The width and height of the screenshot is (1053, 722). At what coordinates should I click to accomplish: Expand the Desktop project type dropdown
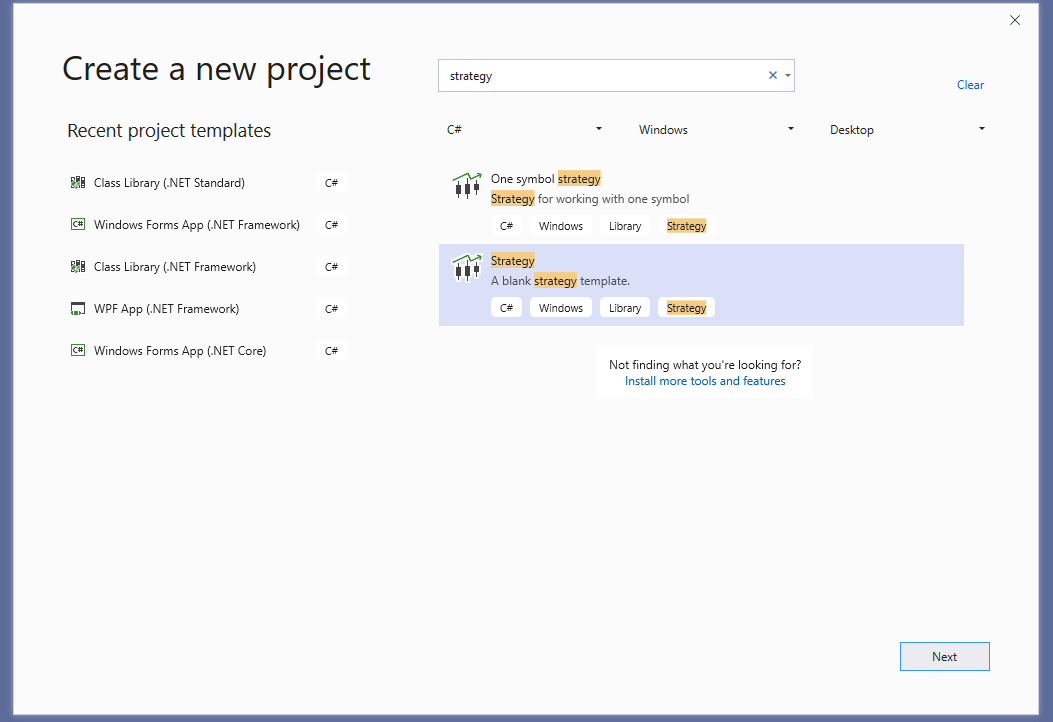click(907, 130)
